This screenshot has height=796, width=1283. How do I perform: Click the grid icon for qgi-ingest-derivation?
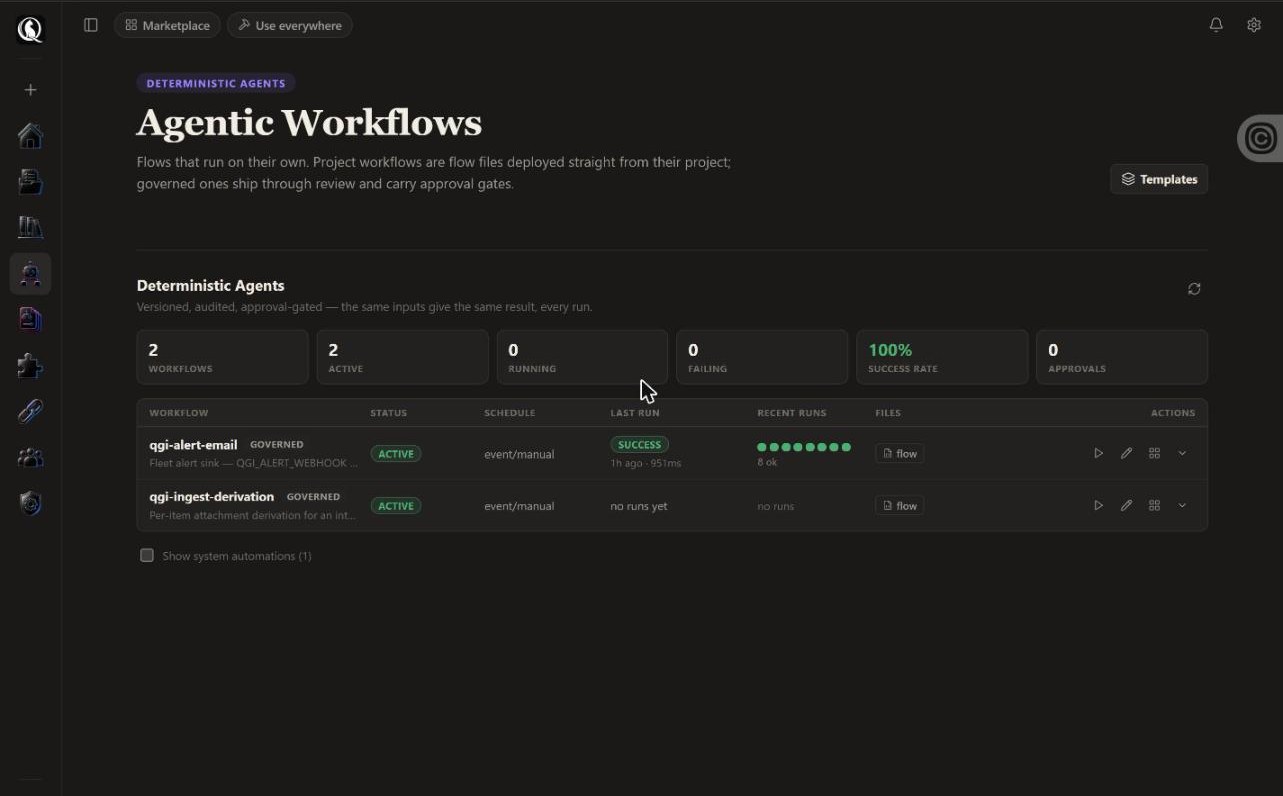pos(1154,505)
